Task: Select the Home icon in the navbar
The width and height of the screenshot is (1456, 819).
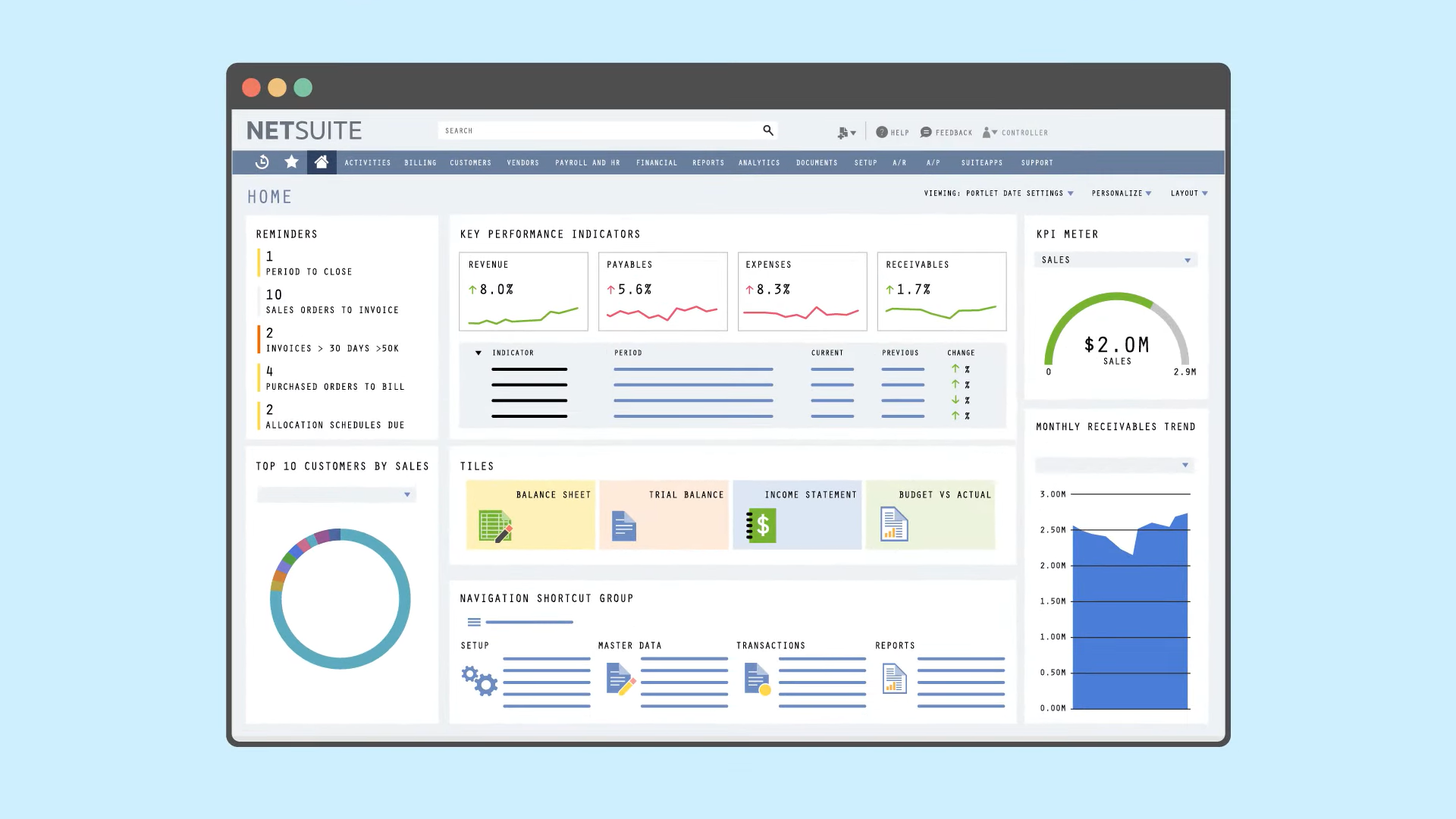Action: (321, 162)
